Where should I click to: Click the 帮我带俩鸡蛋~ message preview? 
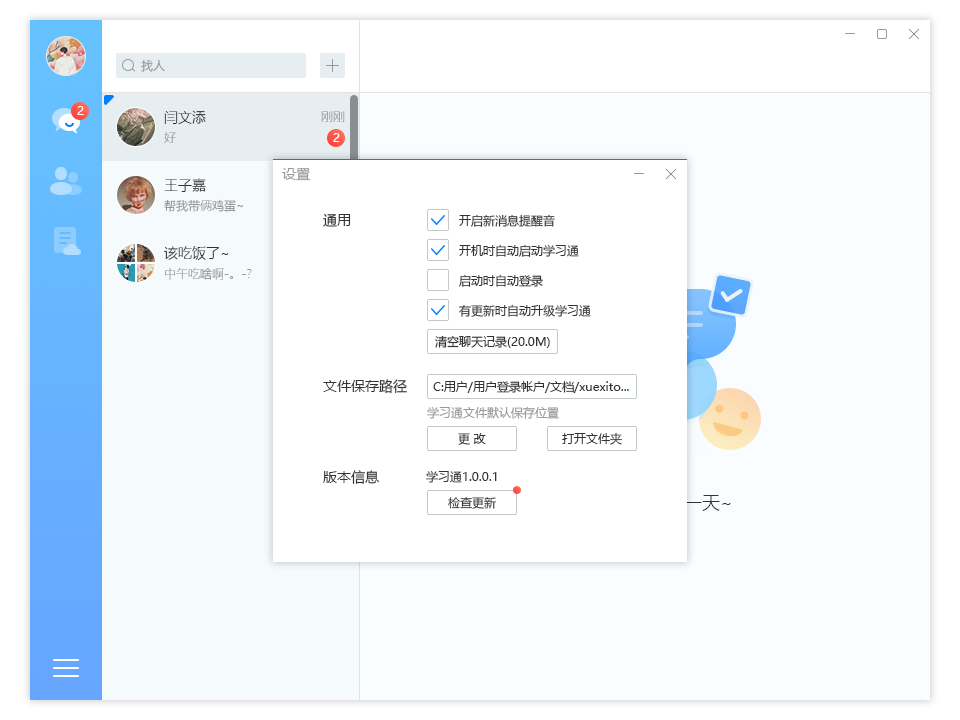(204, 206)
